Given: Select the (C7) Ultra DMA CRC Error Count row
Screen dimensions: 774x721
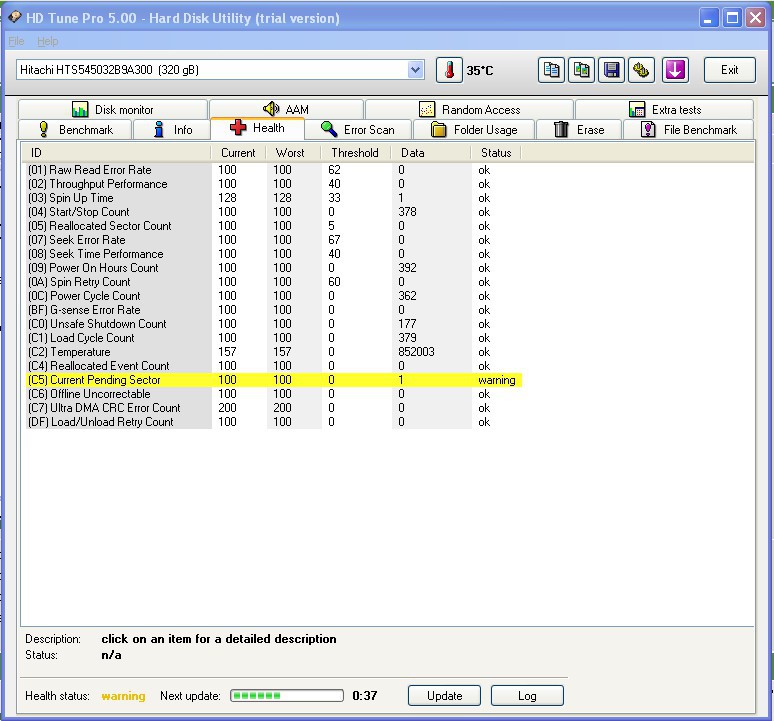Looking at the screenshot, I should click(x=272, y=408).
